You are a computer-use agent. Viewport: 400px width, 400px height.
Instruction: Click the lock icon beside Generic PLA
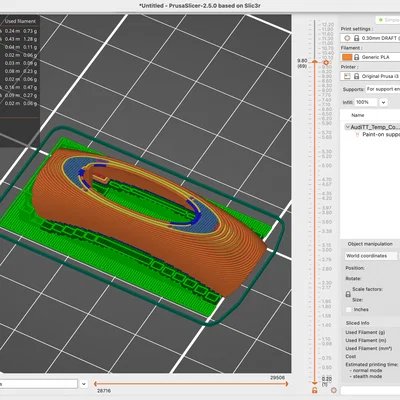[356, 57]
